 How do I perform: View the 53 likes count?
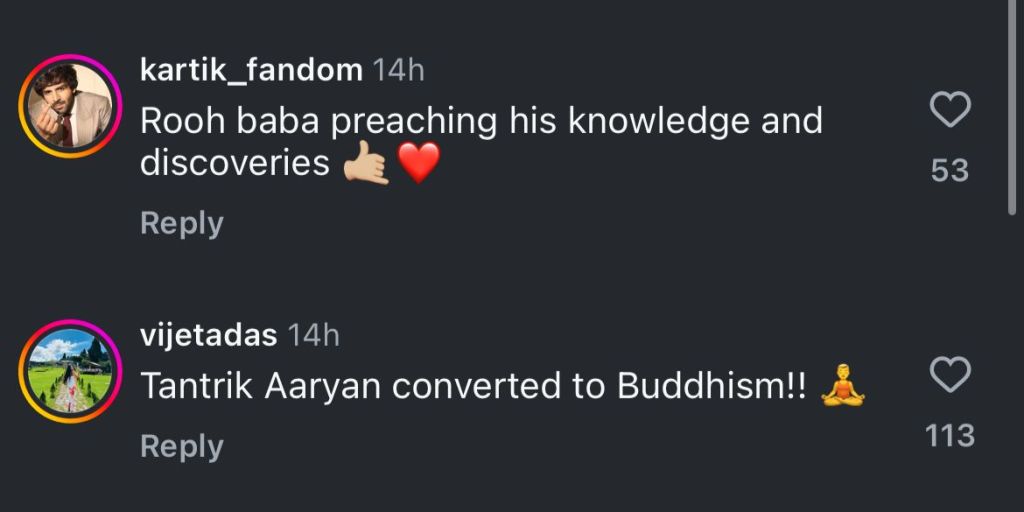950,171
